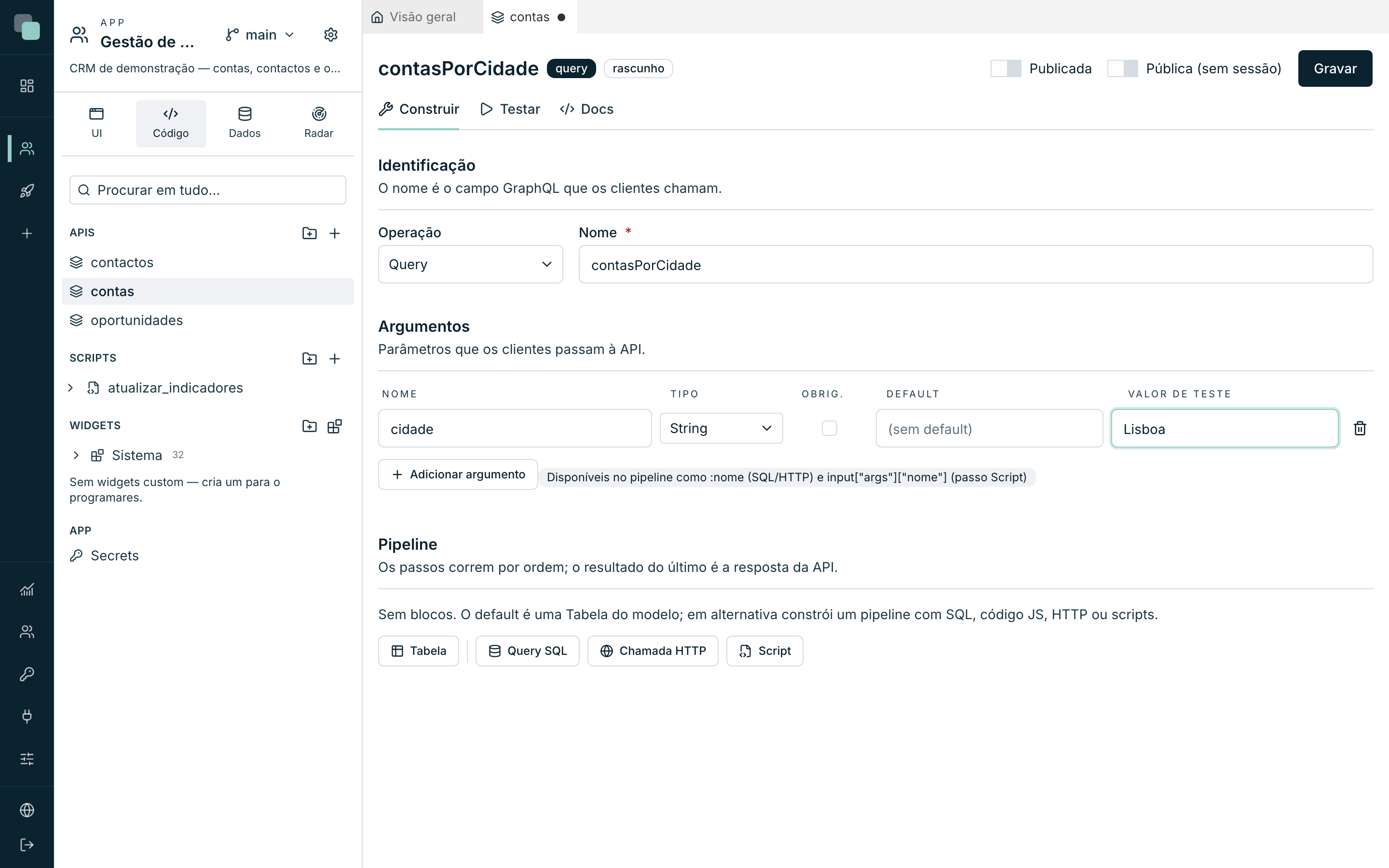Open Secrets under APP section
This screenshot has width=1389, height=868.
coord(208,556)
